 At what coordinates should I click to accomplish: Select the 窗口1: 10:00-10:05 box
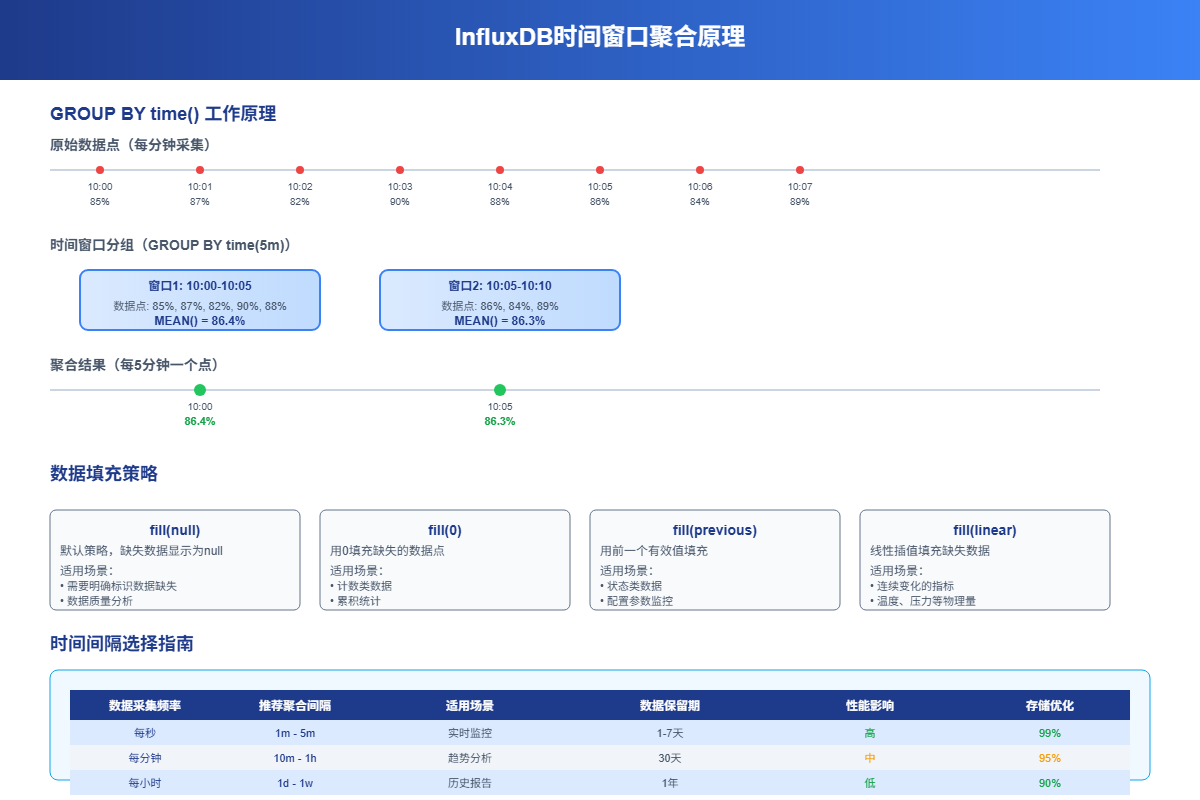[x=200, y=300]
